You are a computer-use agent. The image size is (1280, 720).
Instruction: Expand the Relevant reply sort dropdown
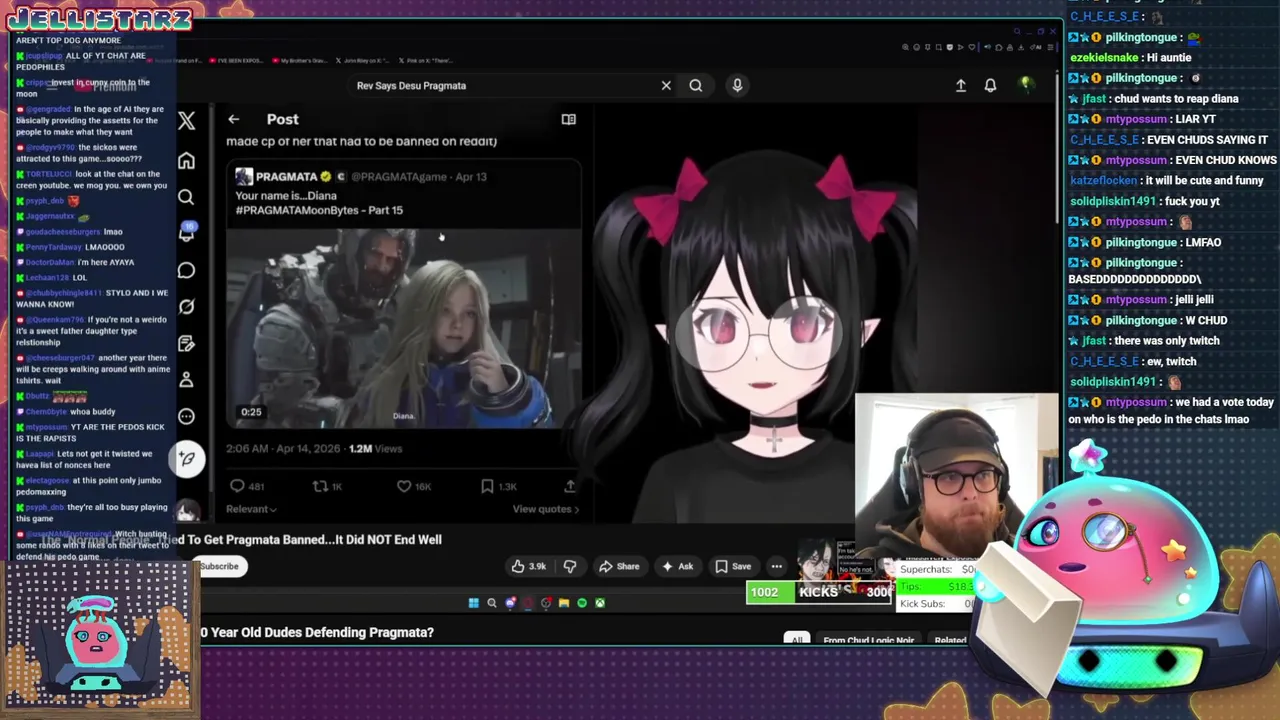[x=251, y=509]
